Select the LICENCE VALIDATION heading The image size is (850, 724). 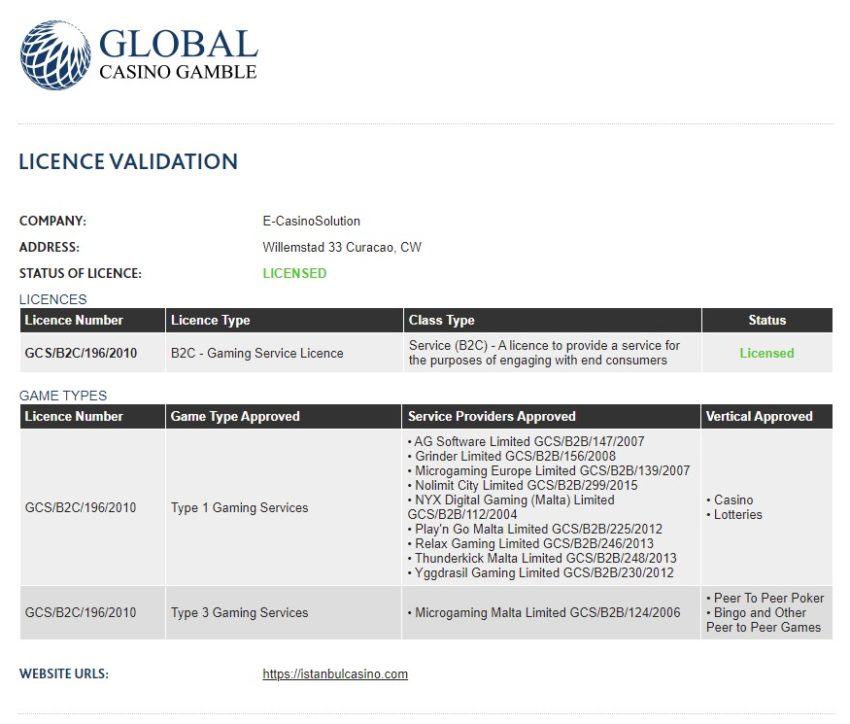[127, 161]
